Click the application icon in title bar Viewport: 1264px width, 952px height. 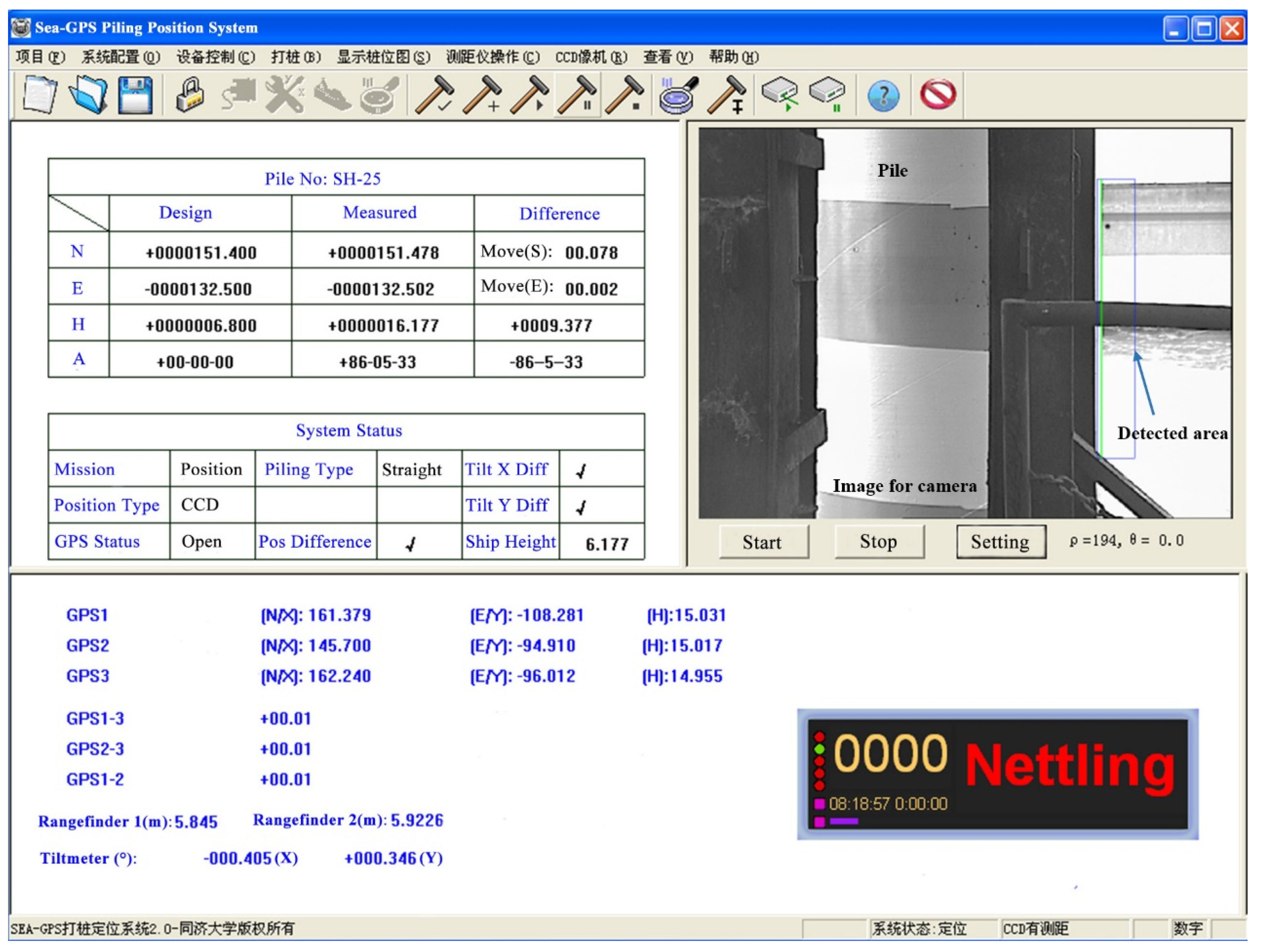click(21, 28)
